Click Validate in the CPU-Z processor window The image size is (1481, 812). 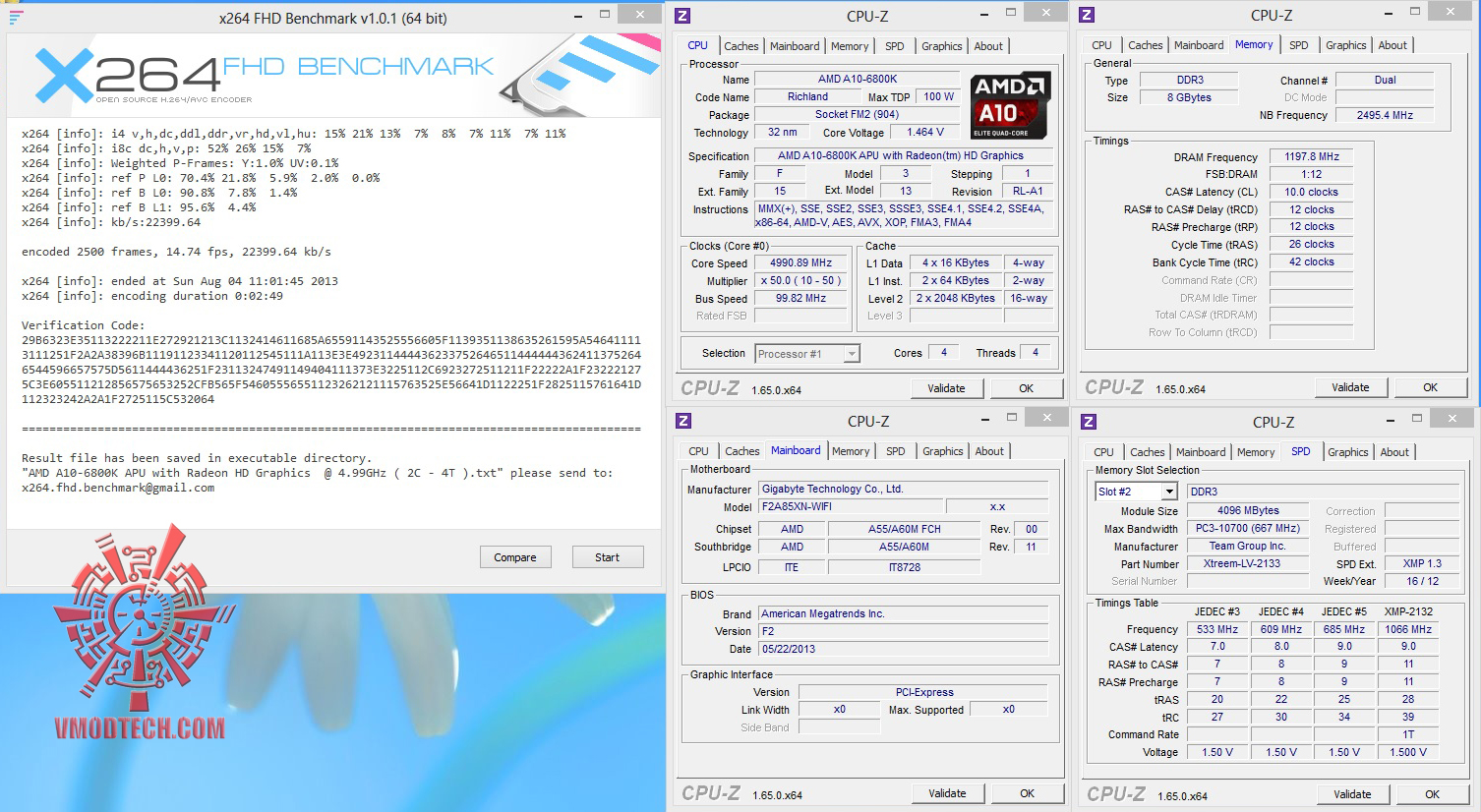(946, 388)
